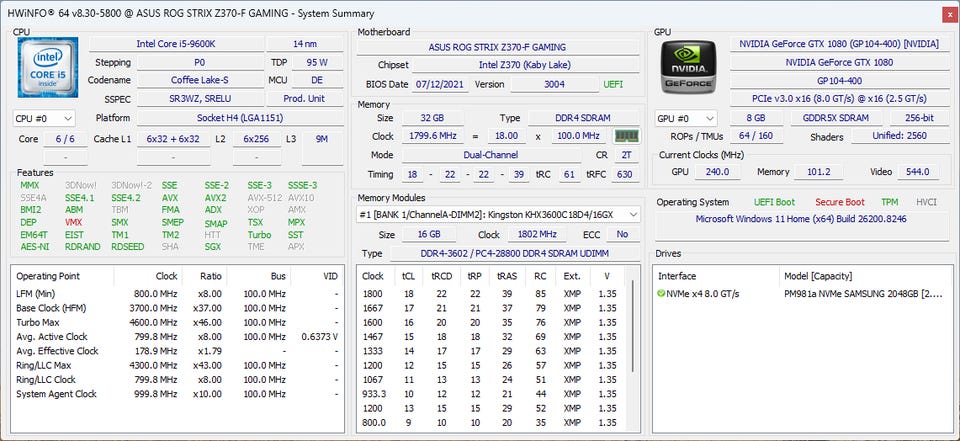Click the 1799.6 MHz memory clock field
This screenshot has height=441, width=960.
(432, 136)
